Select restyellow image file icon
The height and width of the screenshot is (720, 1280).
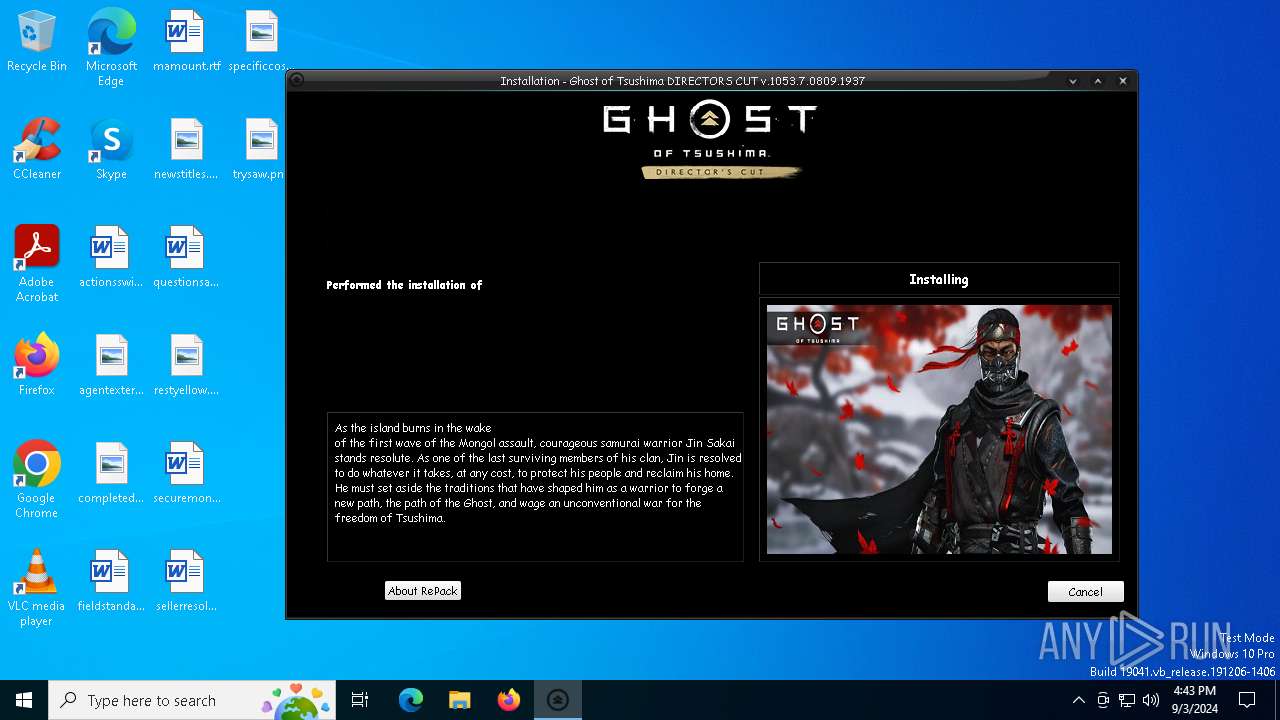point(186,365)
